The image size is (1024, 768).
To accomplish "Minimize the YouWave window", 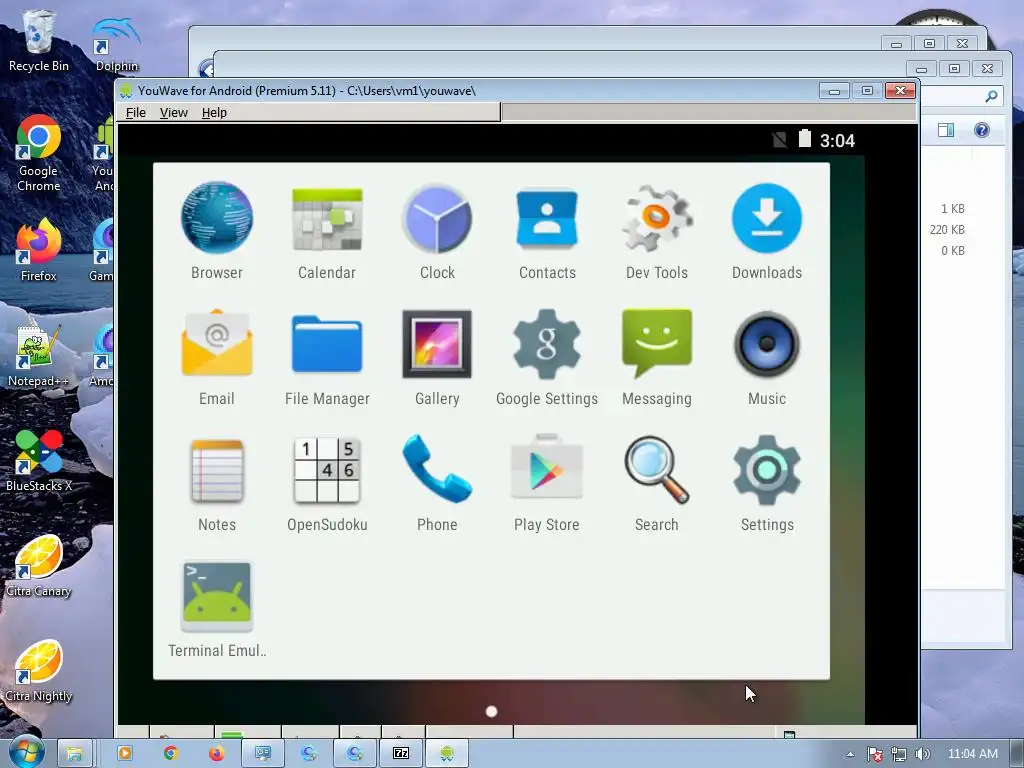I will click(834, 91).
